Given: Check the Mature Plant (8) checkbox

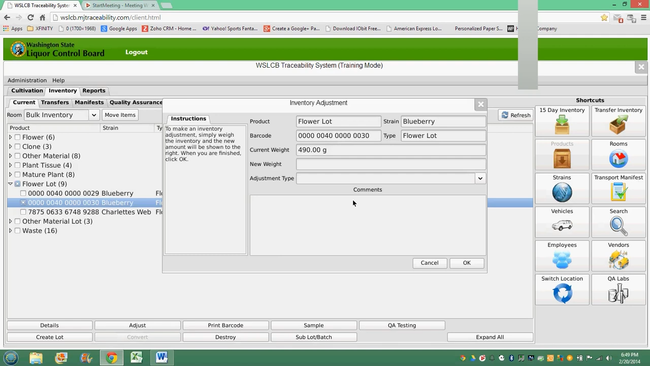Looking at the screenshot, I should (x=17, y=175).
